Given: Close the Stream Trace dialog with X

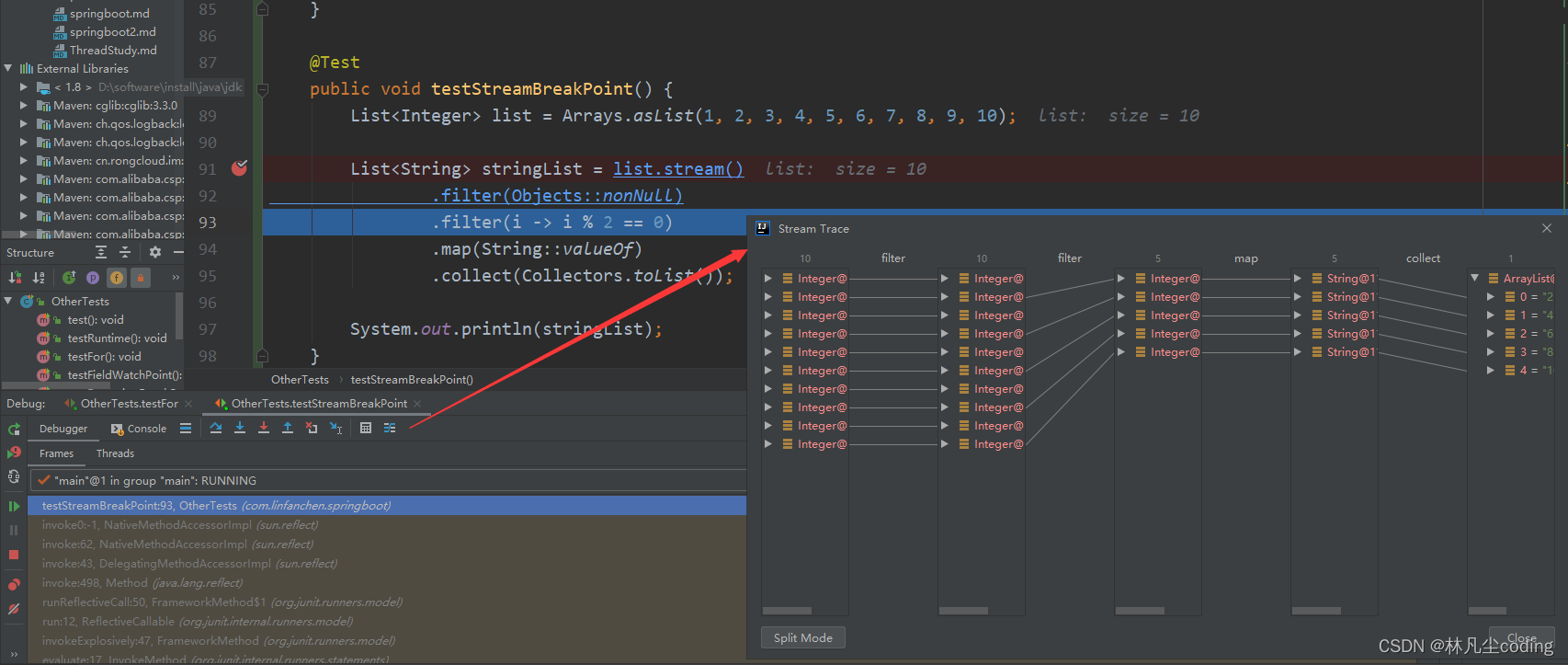Looking at the screenshot, I should point(1546,228).
